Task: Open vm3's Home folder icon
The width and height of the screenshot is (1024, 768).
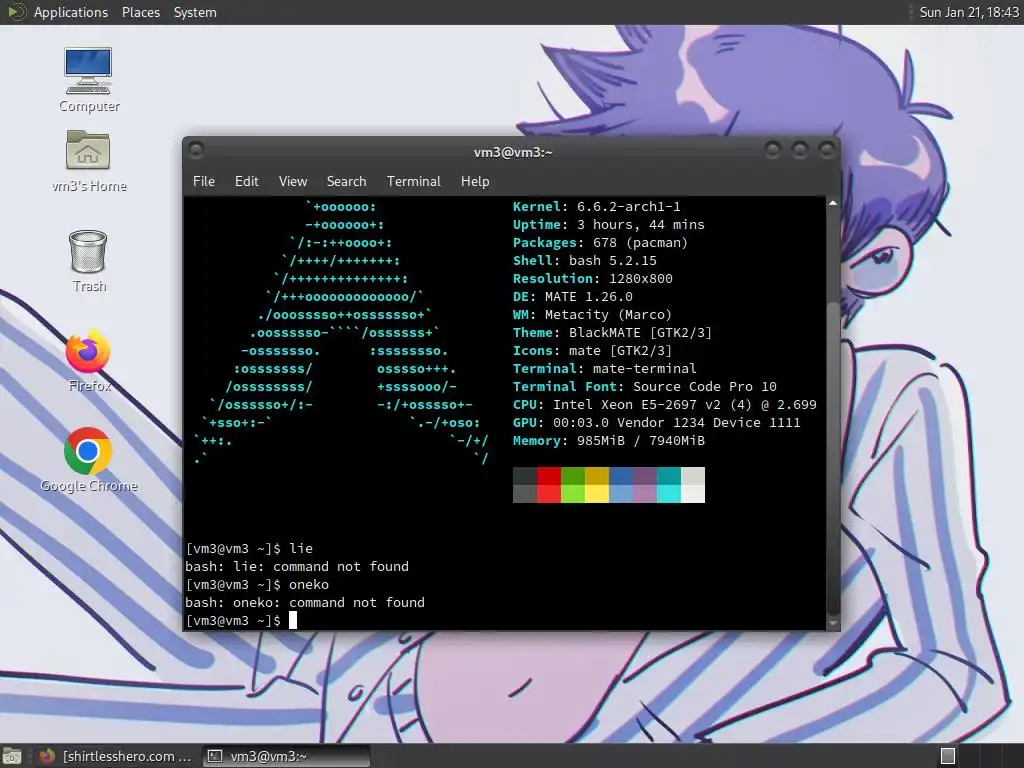Action: 88,160
